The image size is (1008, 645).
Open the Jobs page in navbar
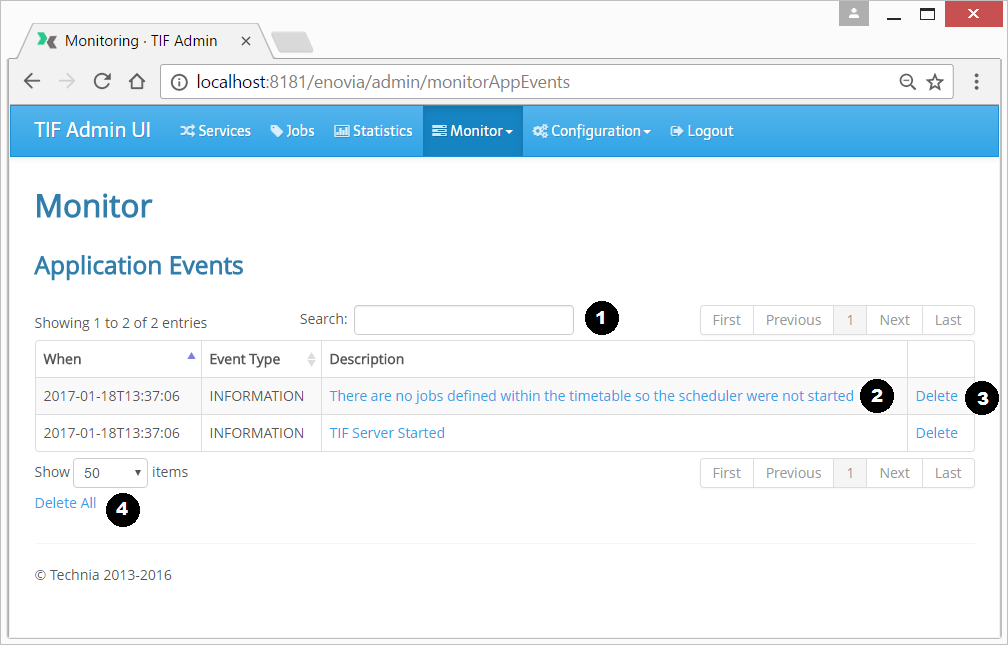point(292,131)
